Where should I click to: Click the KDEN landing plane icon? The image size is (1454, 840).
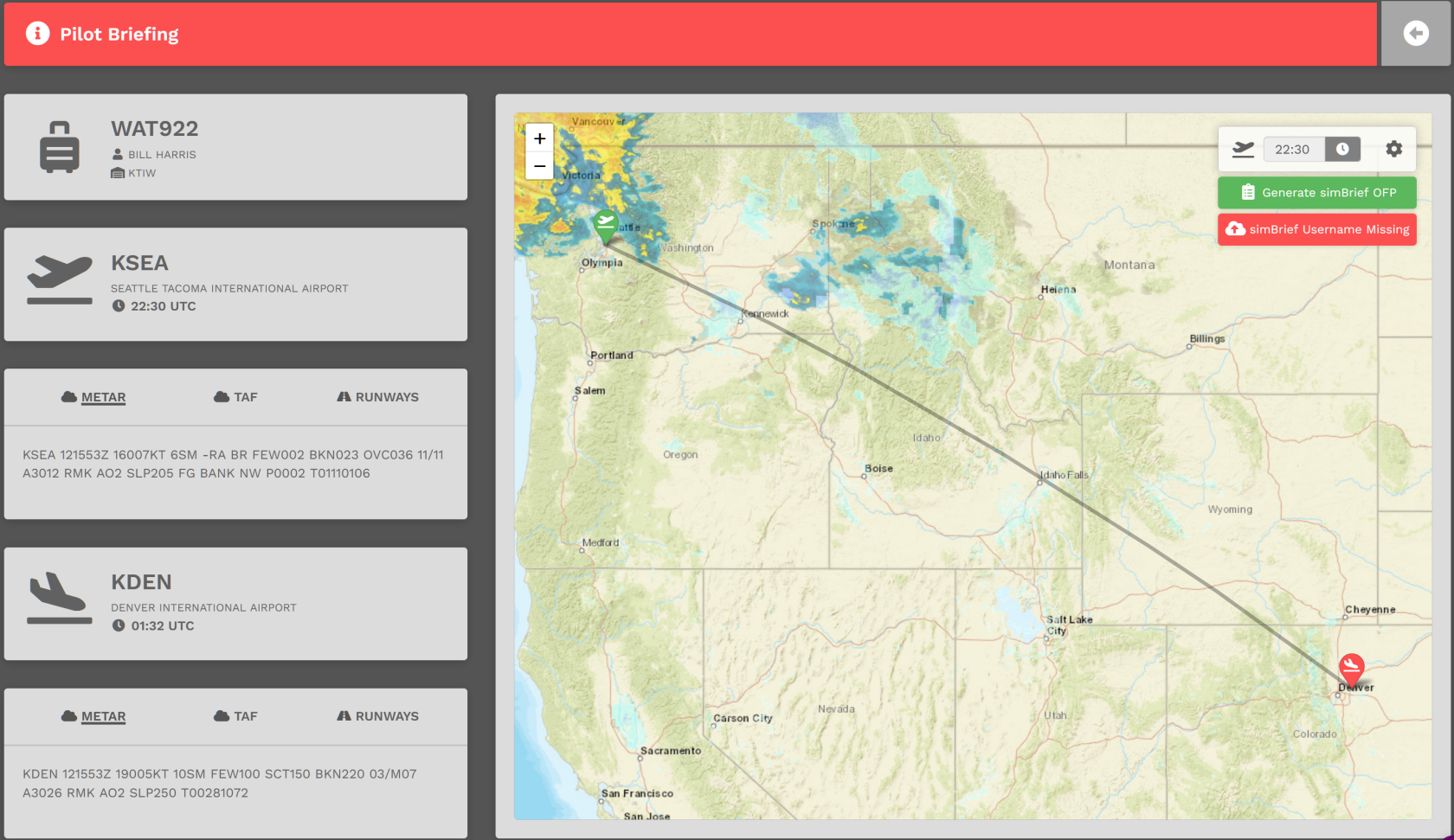[x=60, y=598]
